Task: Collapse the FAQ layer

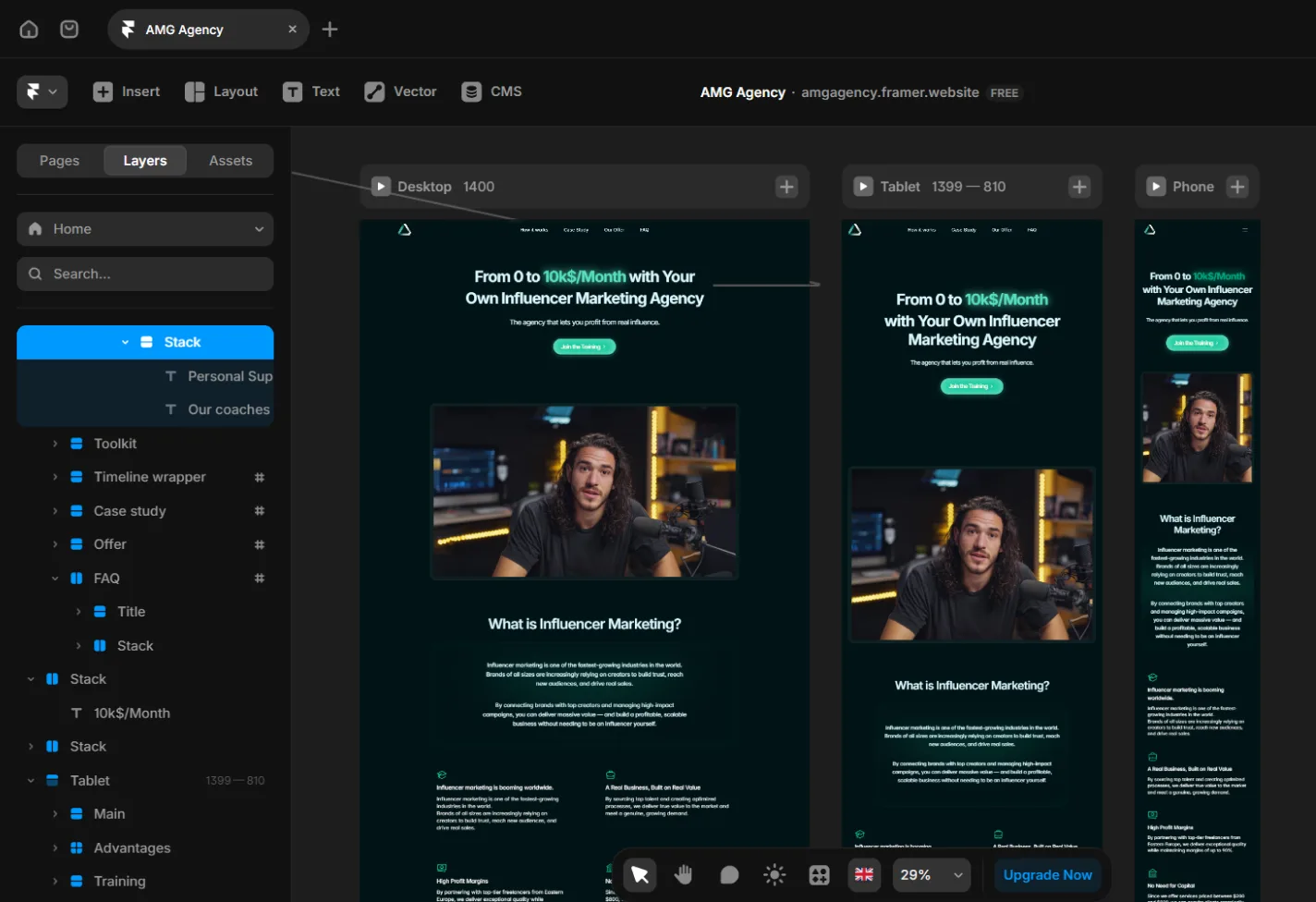Action: pyautogui.click(x=55, y=579)
